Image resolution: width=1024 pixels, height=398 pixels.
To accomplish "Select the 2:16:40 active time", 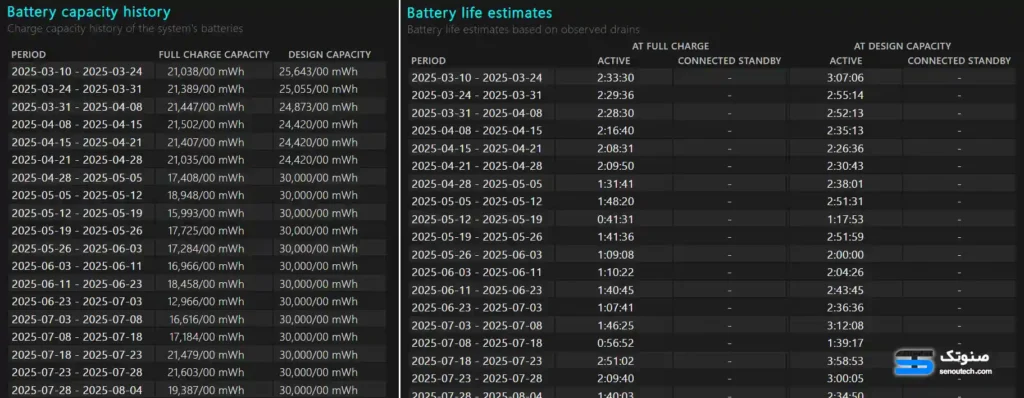I will pos(616,130).
